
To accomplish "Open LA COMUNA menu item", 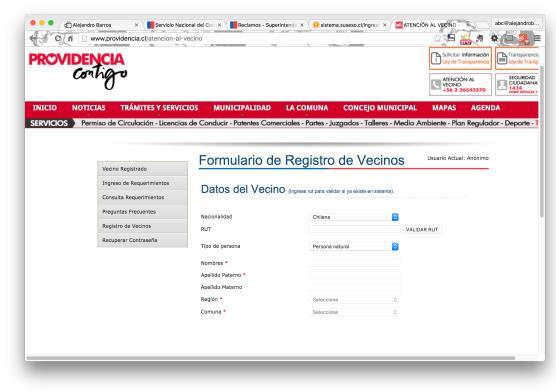I will (307, 108).
